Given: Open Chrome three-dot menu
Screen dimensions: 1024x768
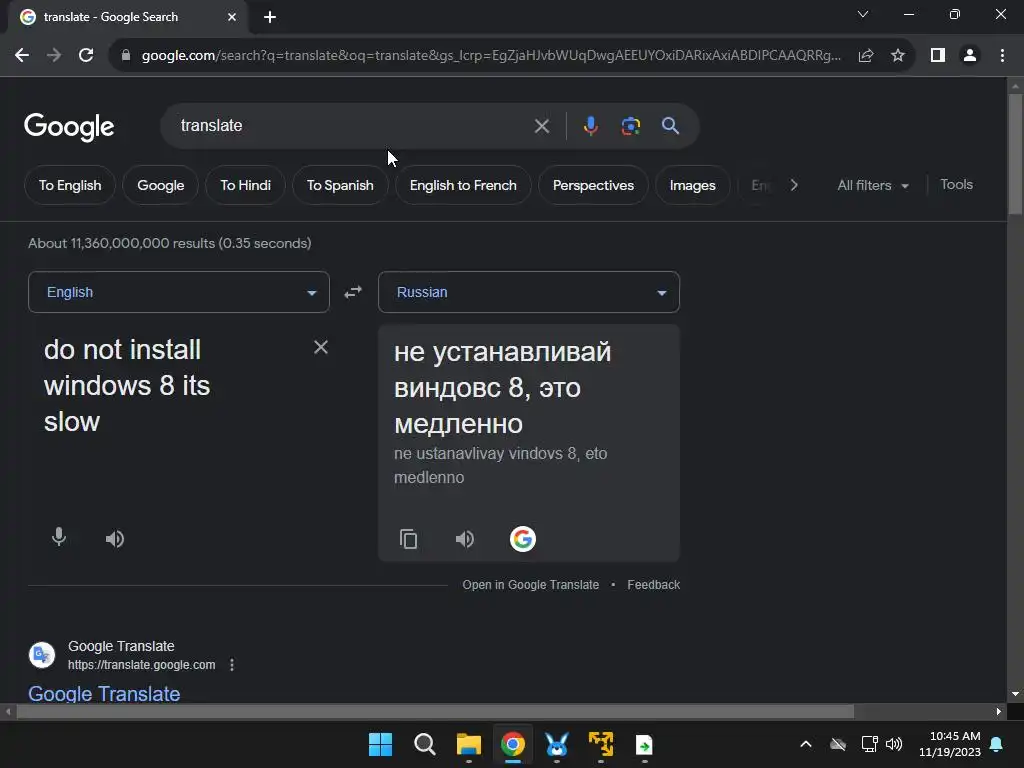Looking at the screenshot, I should [1002, 56].
